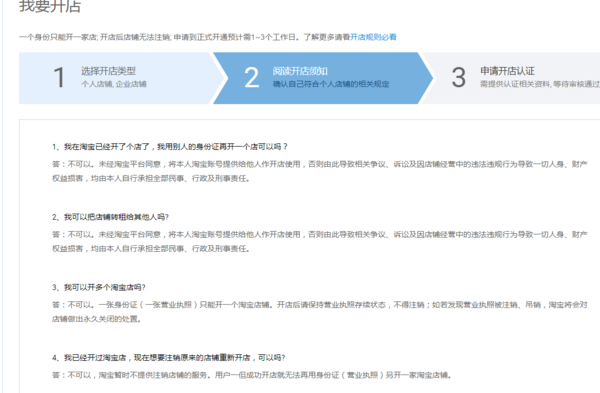The height and width of the screenshot is (393, 600).
Task: Click question 2 我可以把店铺转租给其他人吗
Action: pos(111,217)
